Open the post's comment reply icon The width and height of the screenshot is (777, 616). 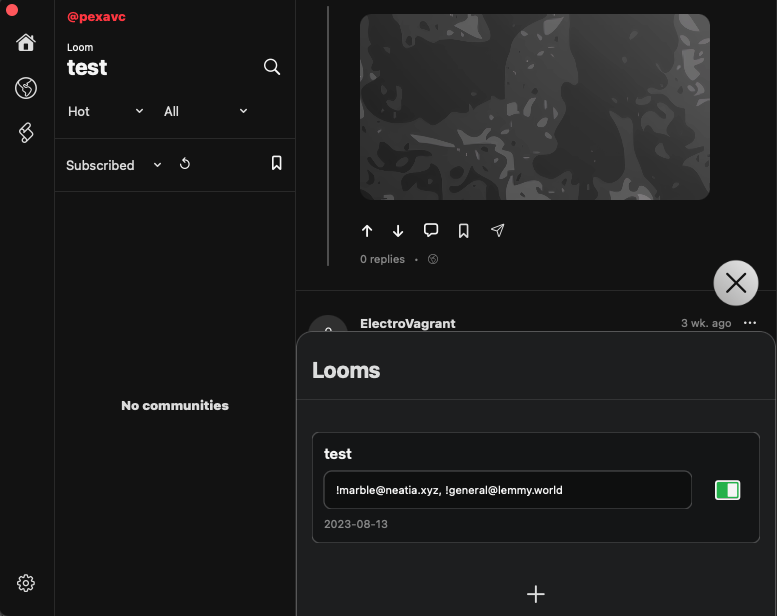[431, 230]
